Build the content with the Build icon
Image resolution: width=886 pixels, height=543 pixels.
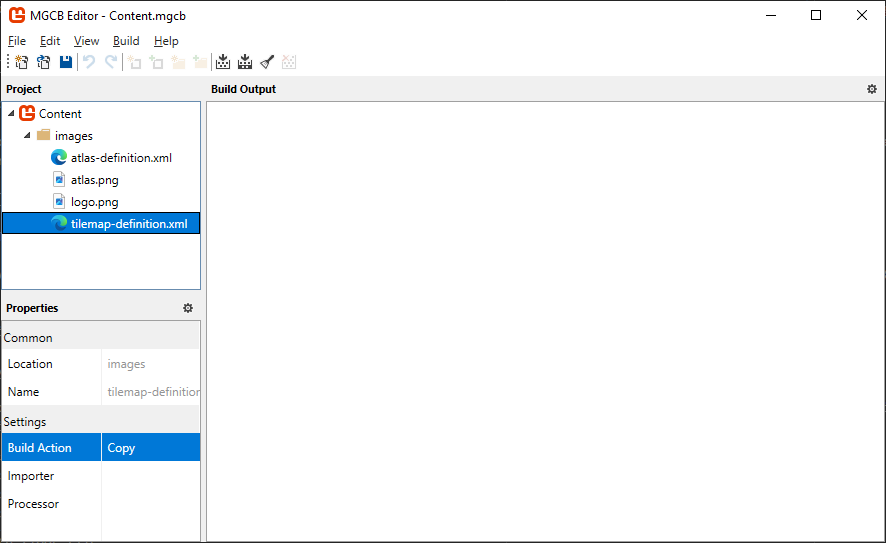[223, 62]
